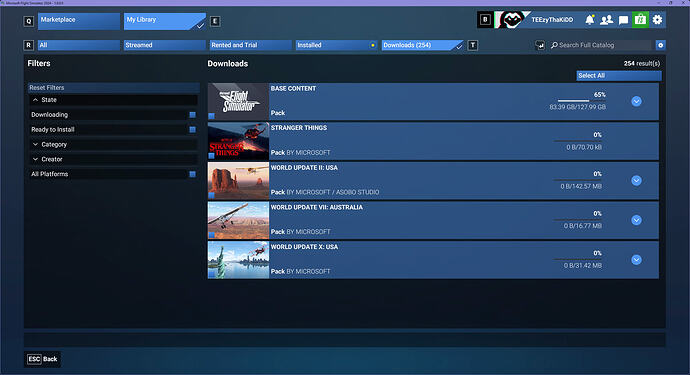Open the settings gear icon
Image resolution: width=690 pixels, height=375 pixels.
657,20
